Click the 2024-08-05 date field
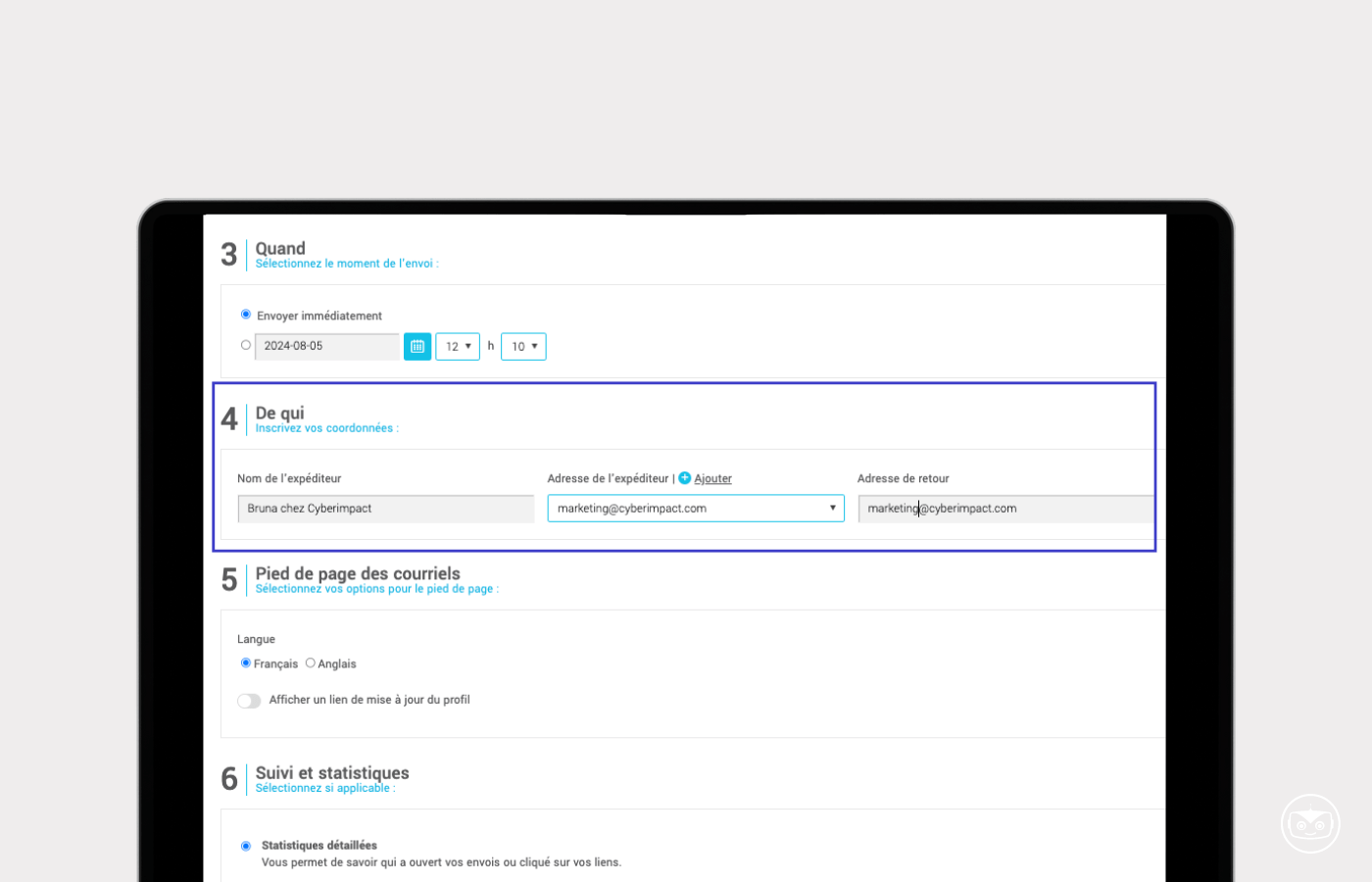The height and width of the screenshot is (882, 1372). point(327,346)
